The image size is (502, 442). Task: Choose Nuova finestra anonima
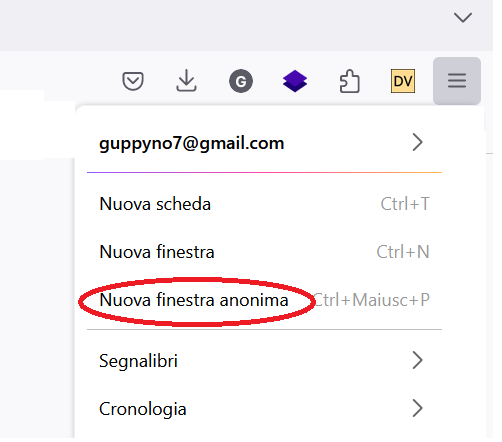coord(264,300)
